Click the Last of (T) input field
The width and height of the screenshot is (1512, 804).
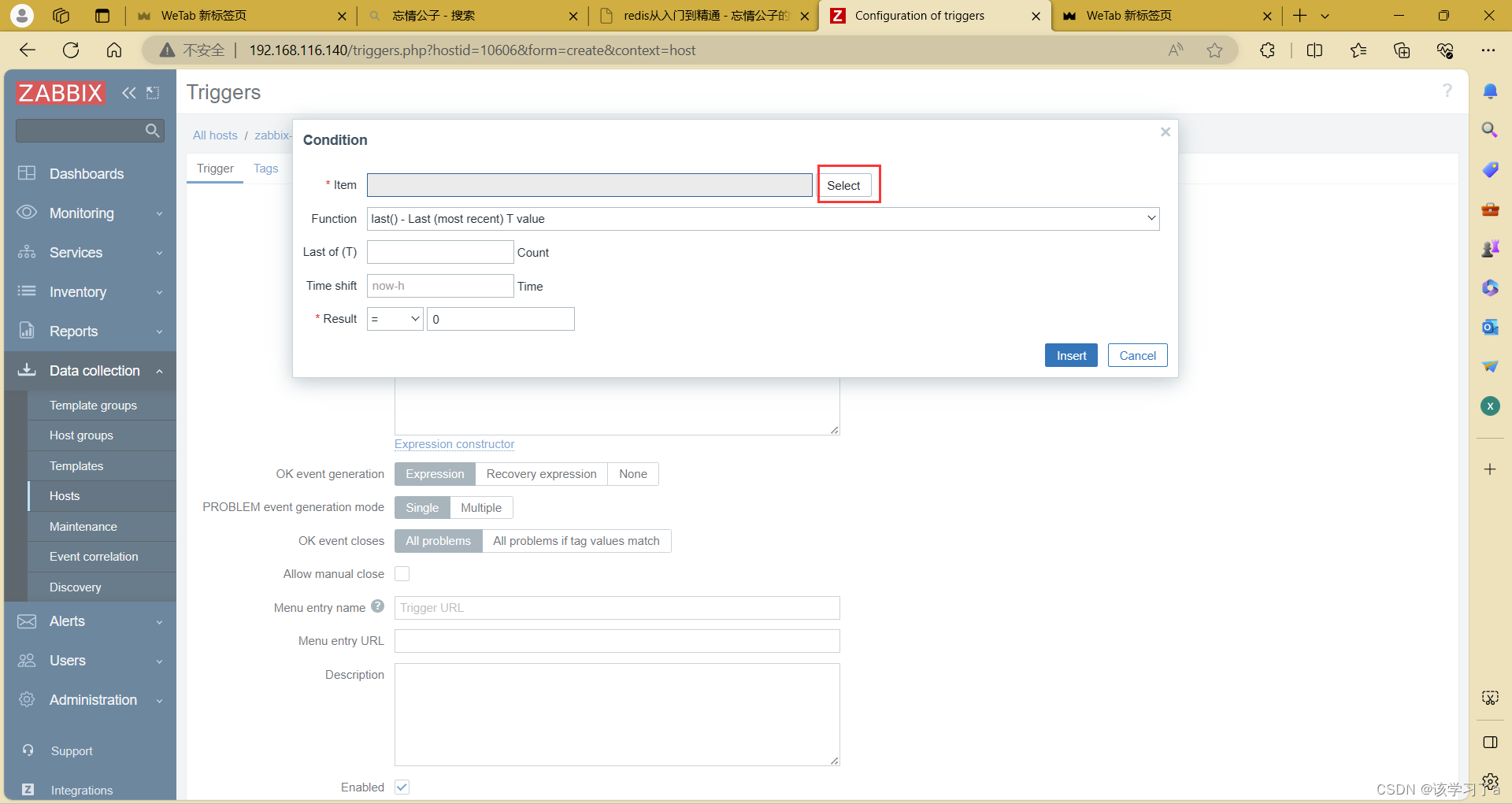pos(440,252)
